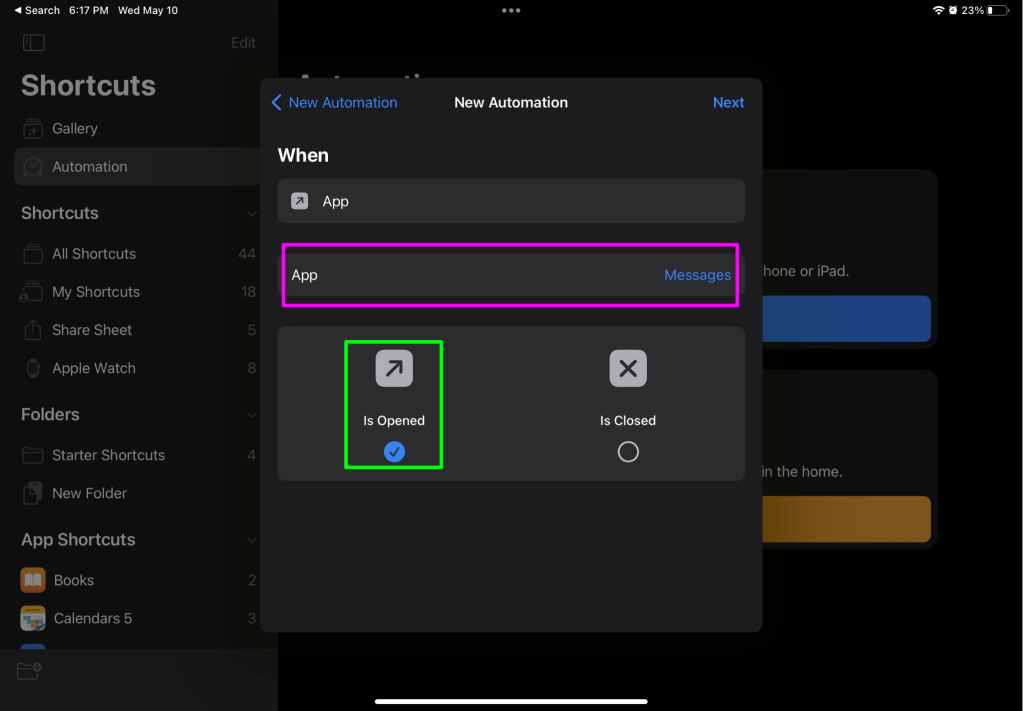This screenshot has width=1023, height=711.
Task: Collapse the Shortcuts section chevron
Action: click(251, 214)
